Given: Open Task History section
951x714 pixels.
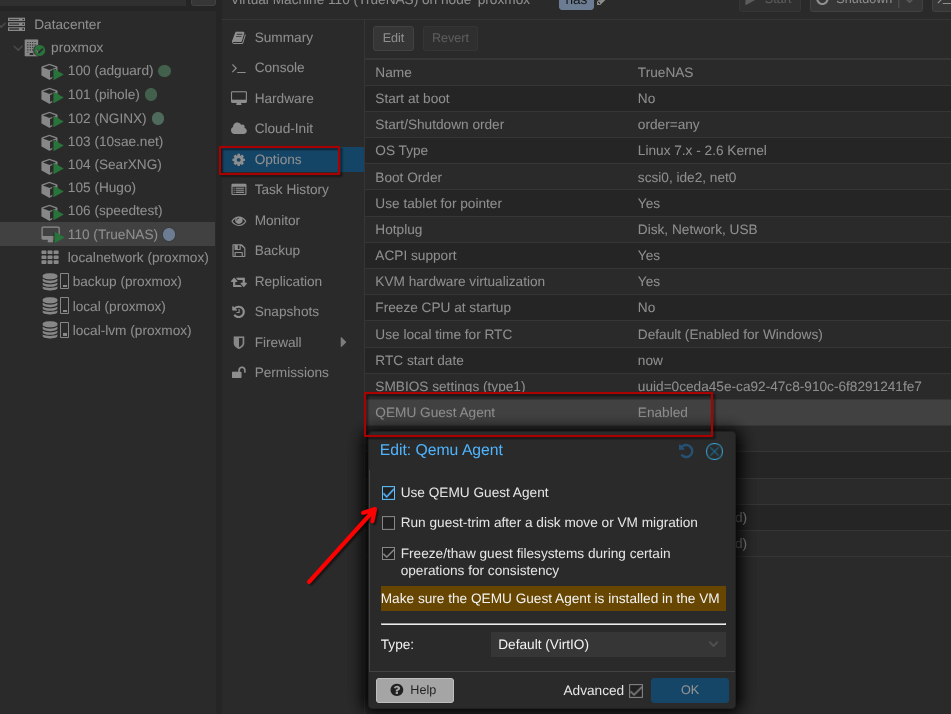Looking at the screenshot, I should click(292, 190).
